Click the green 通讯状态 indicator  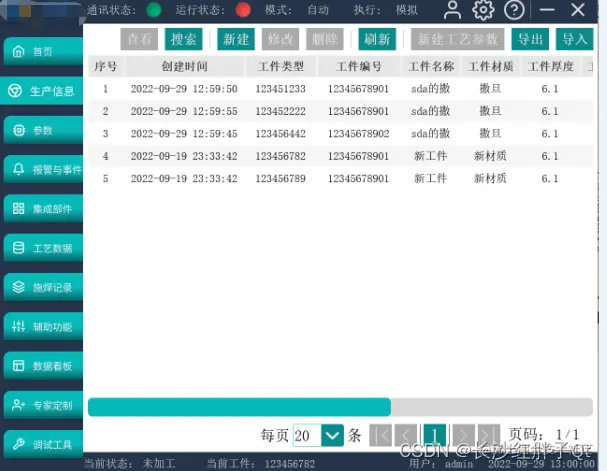pyautogui.click(x=154, y=10)
